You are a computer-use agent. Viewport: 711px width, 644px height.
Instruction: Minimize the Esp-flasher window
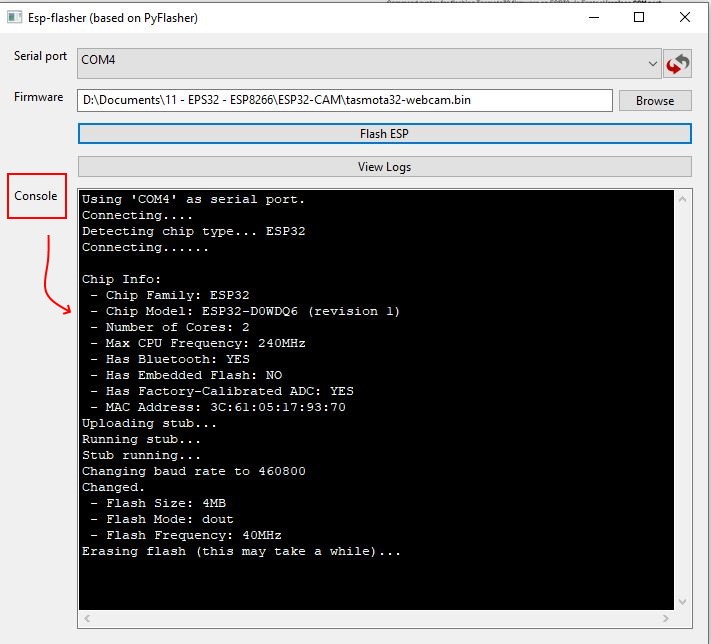click(594, 18)
